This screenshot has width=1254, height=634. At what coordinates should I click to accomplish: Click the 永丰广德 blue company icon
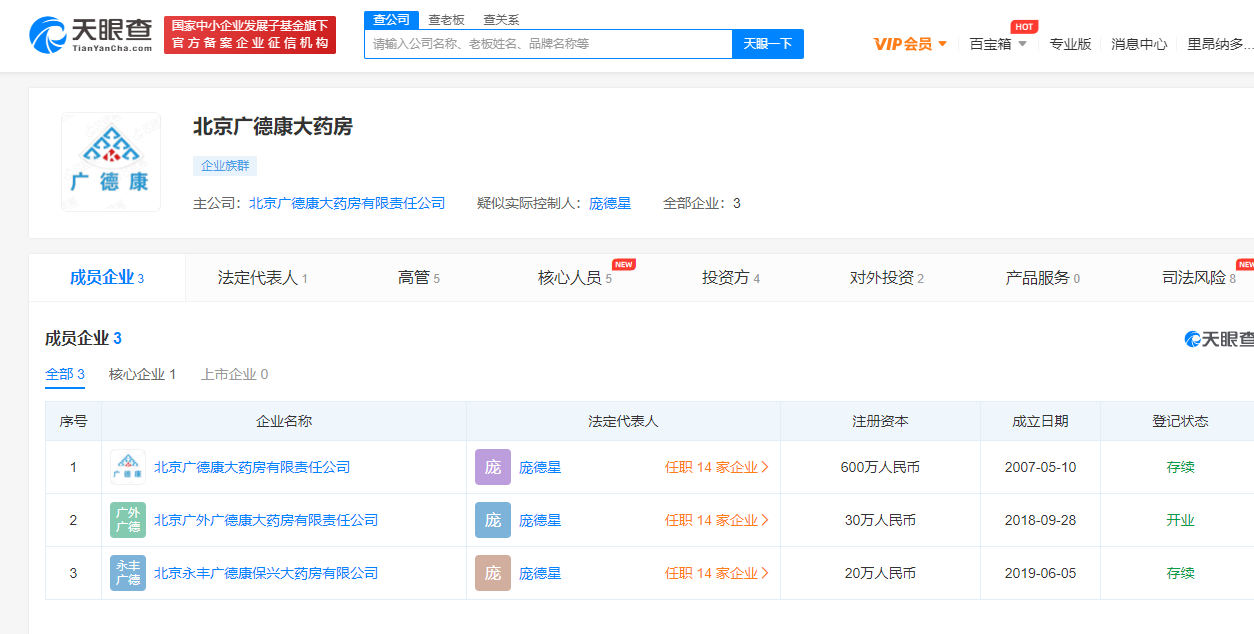[128, 573]
